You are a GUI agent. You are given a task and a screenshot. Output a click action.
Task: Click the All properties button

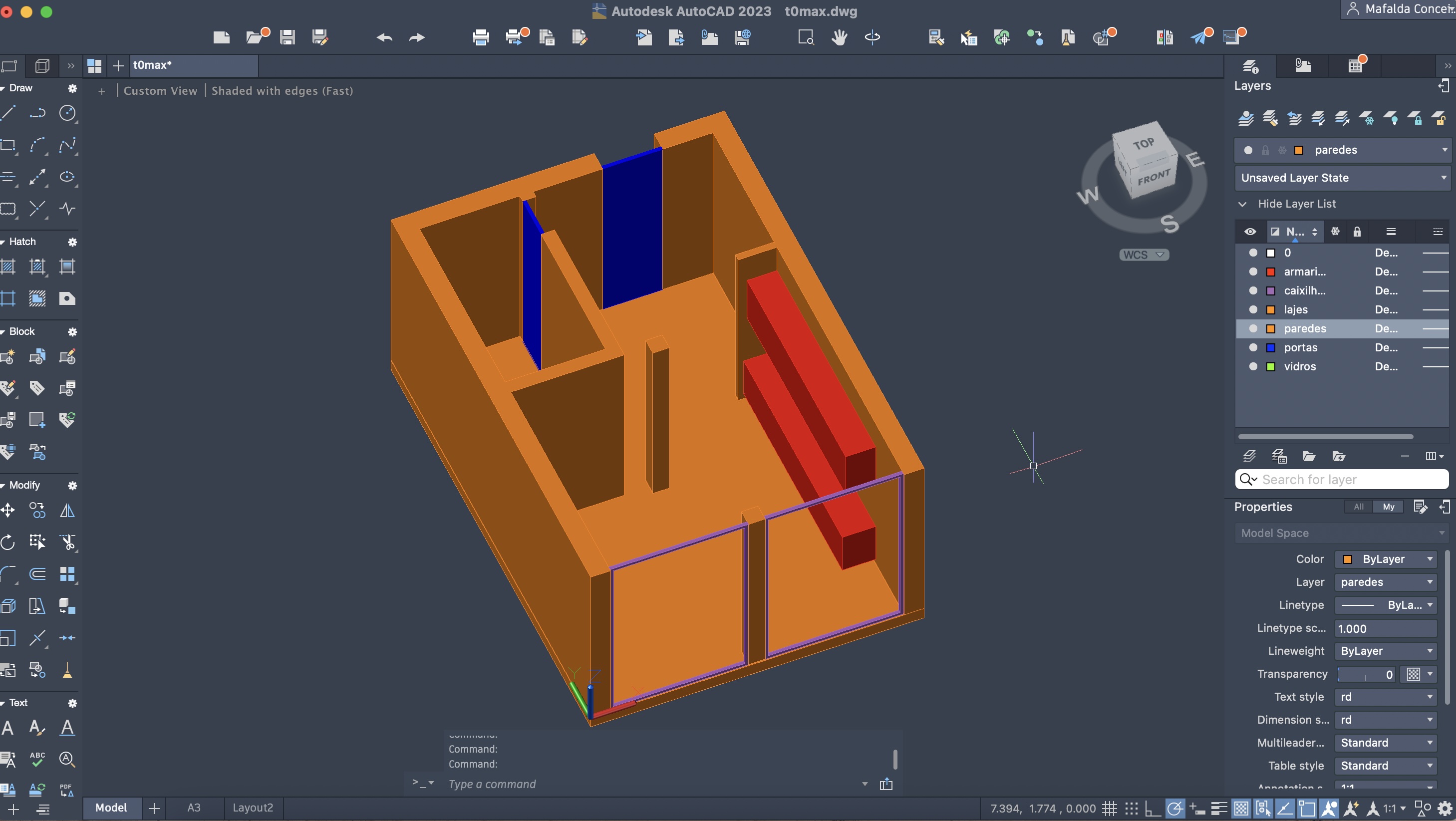(1358, 507)
